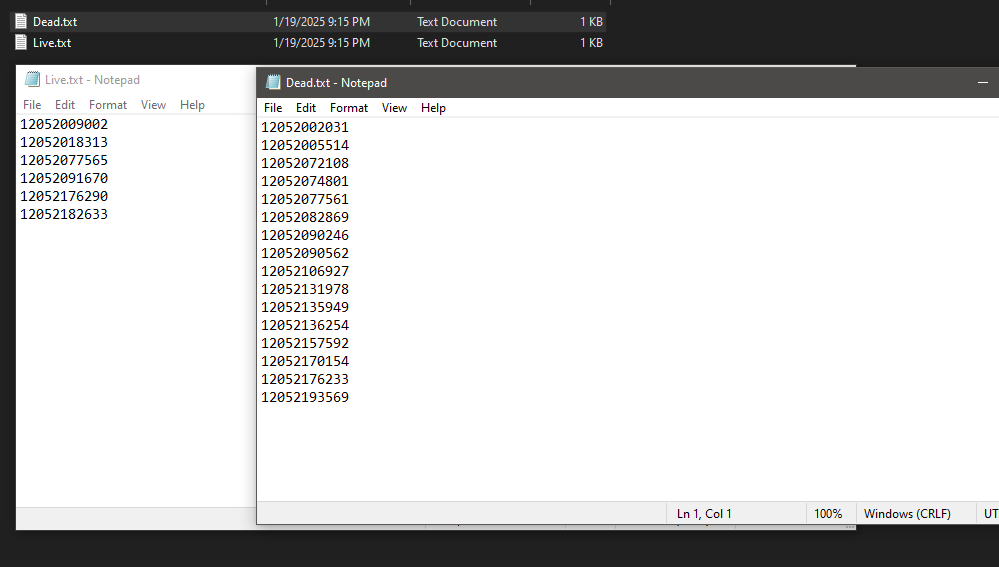Click the 1 KB size of Live.txt

(591, 43)
